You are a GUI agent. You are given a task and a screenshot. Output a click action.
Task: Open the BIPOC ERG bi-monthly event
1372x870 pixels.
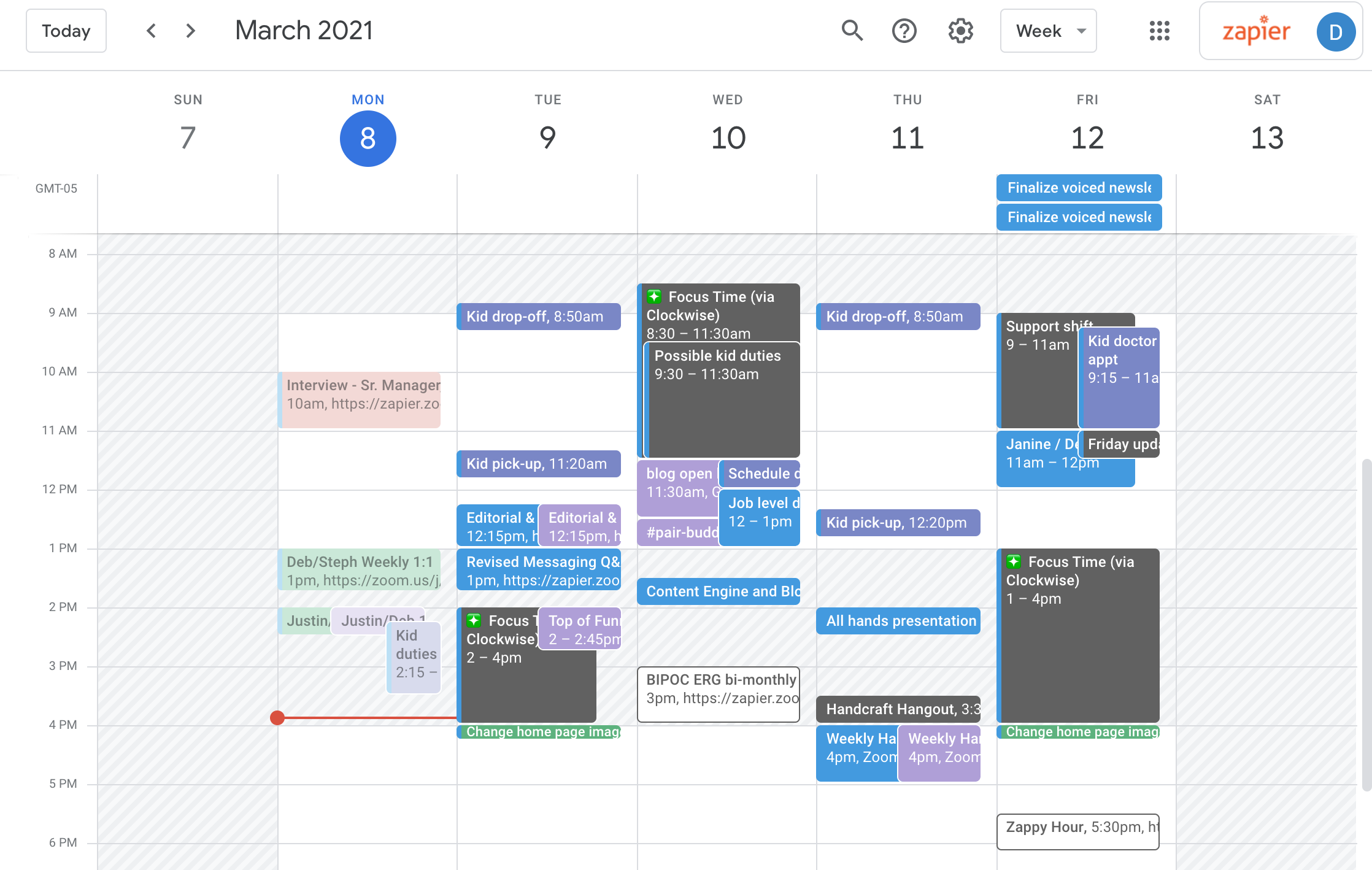719,695
